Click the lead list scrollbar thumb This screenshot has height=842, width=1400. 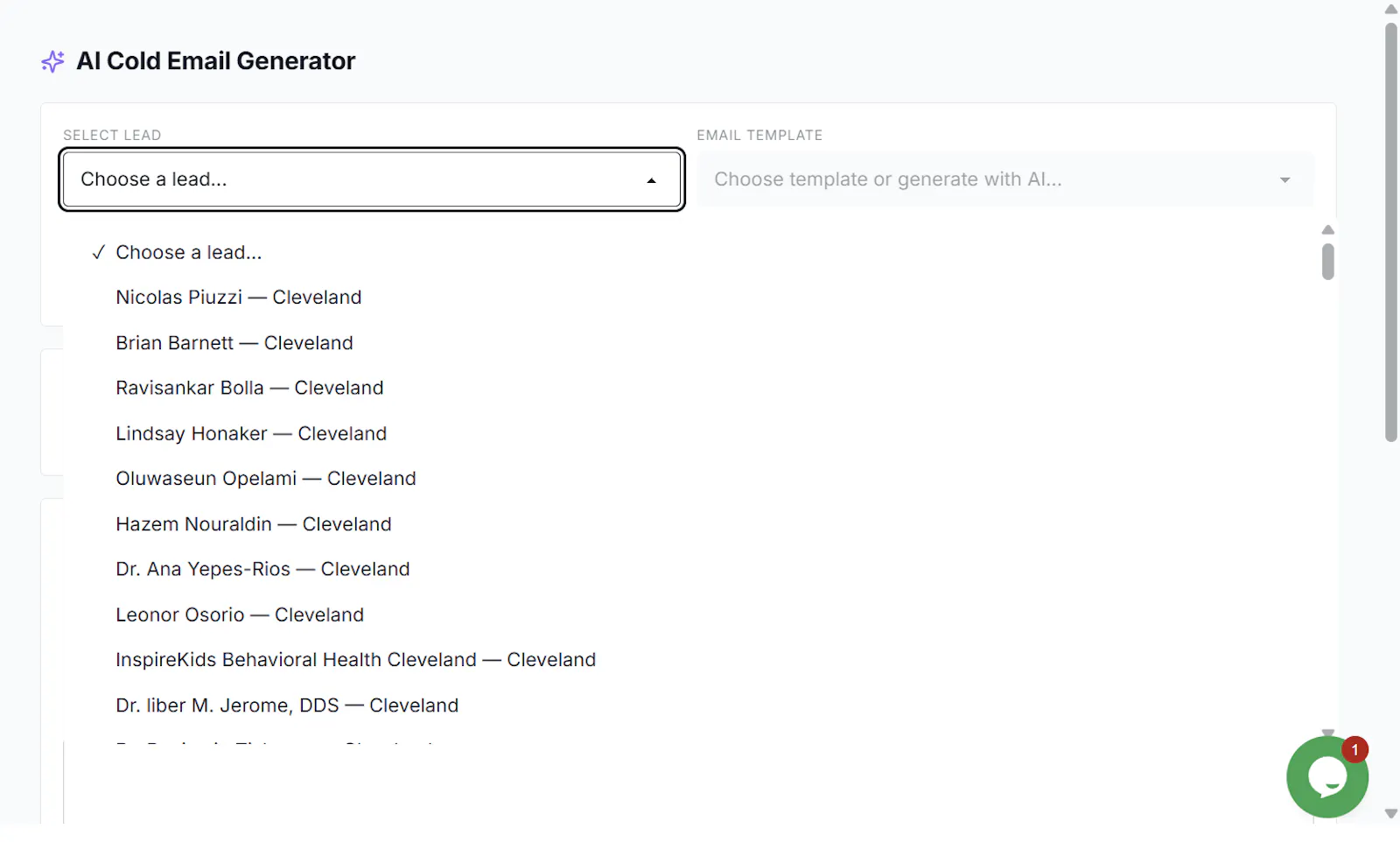[1327, 262]
